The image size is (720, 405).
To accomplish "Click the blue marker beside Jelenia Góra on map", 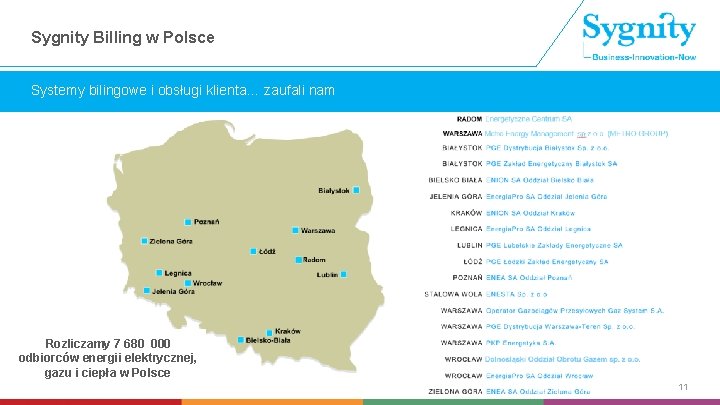I will (146, 291).
